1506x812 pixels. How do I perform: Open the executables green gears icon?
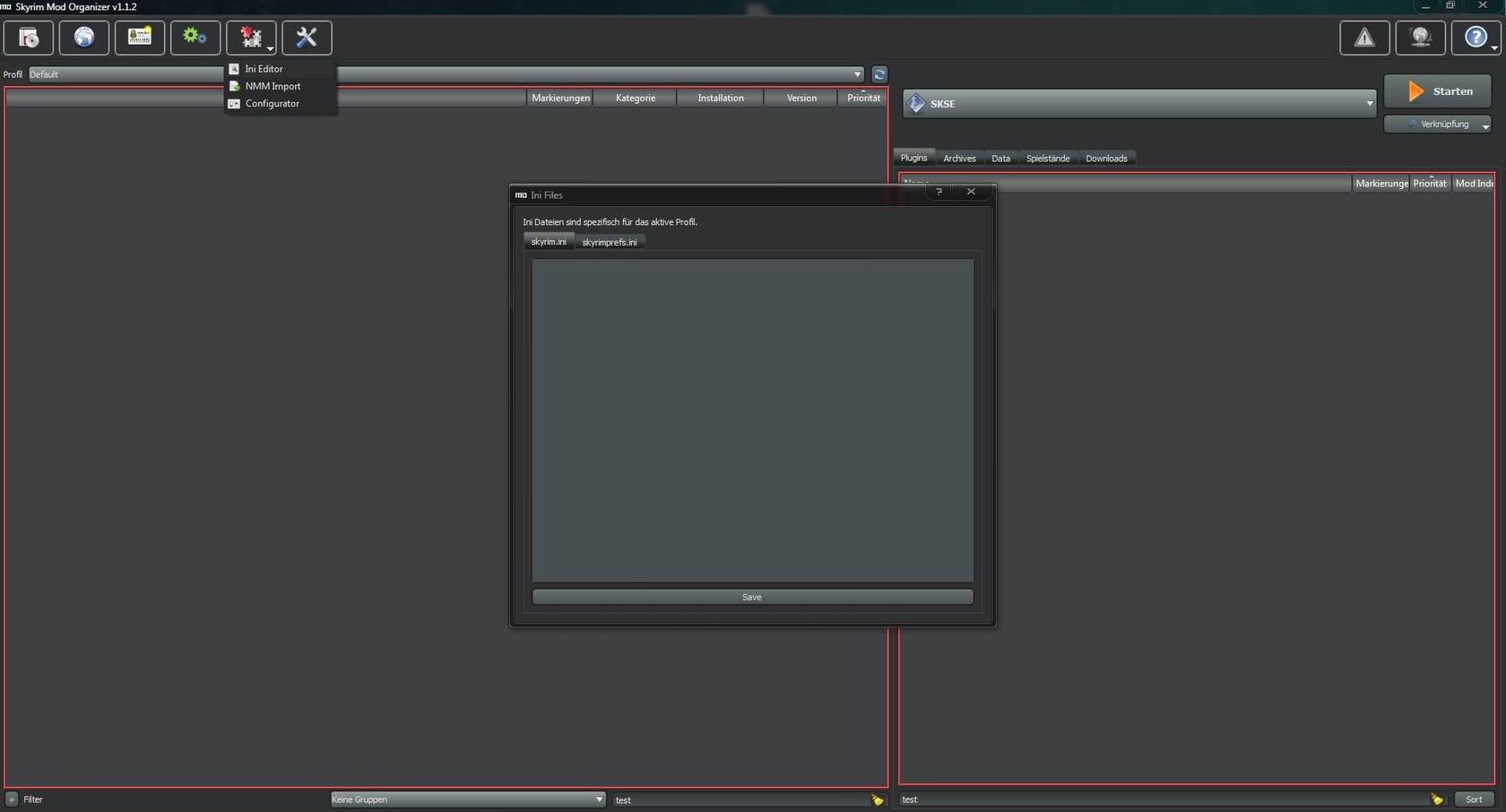pyautogui.click(x=195, y=38)
